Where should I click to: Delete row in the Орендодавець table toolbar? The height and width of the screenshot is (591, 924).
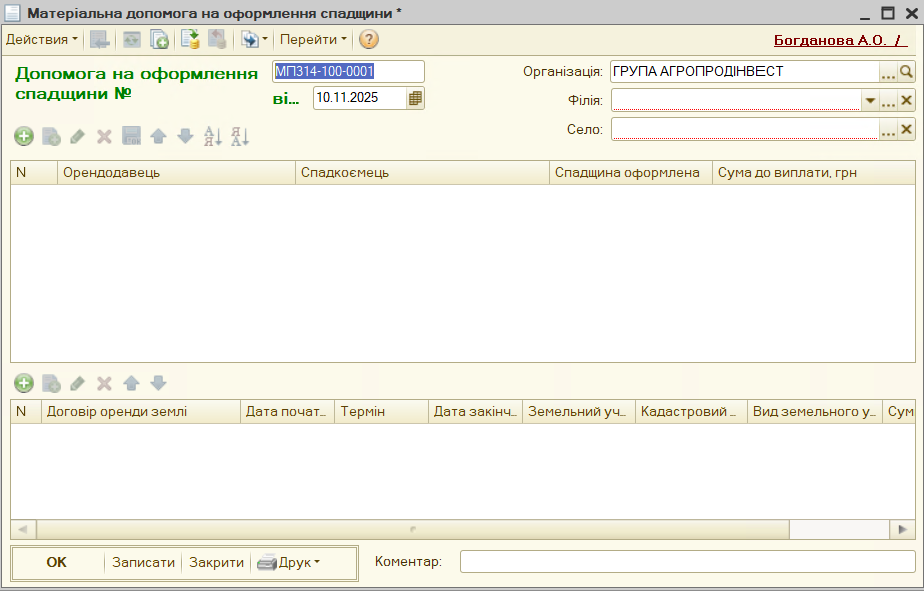104,137
